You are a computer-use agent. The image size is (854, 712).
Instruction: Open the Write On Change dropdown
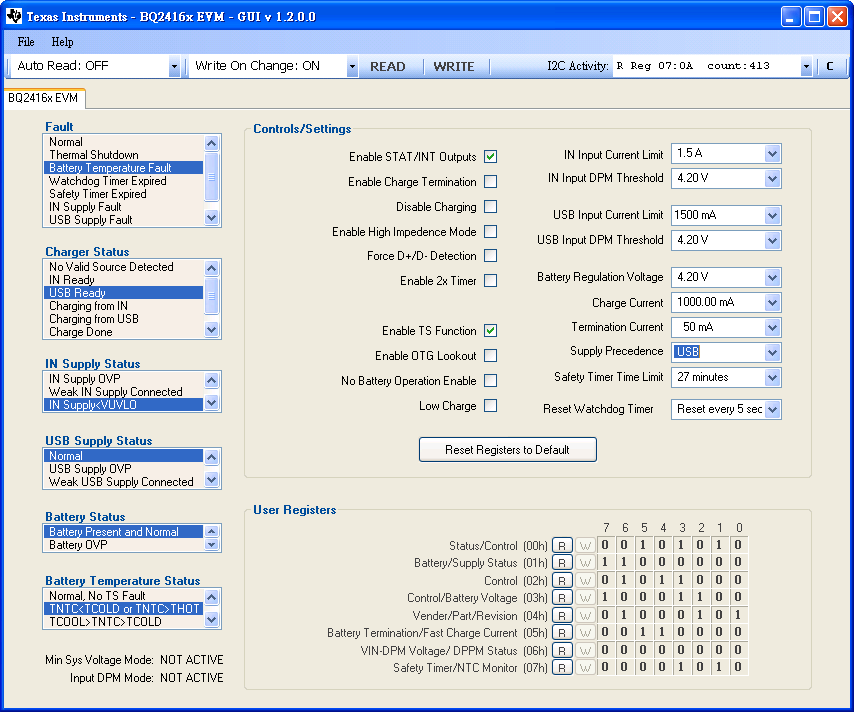pyautogui.click(x=352, y=66)
